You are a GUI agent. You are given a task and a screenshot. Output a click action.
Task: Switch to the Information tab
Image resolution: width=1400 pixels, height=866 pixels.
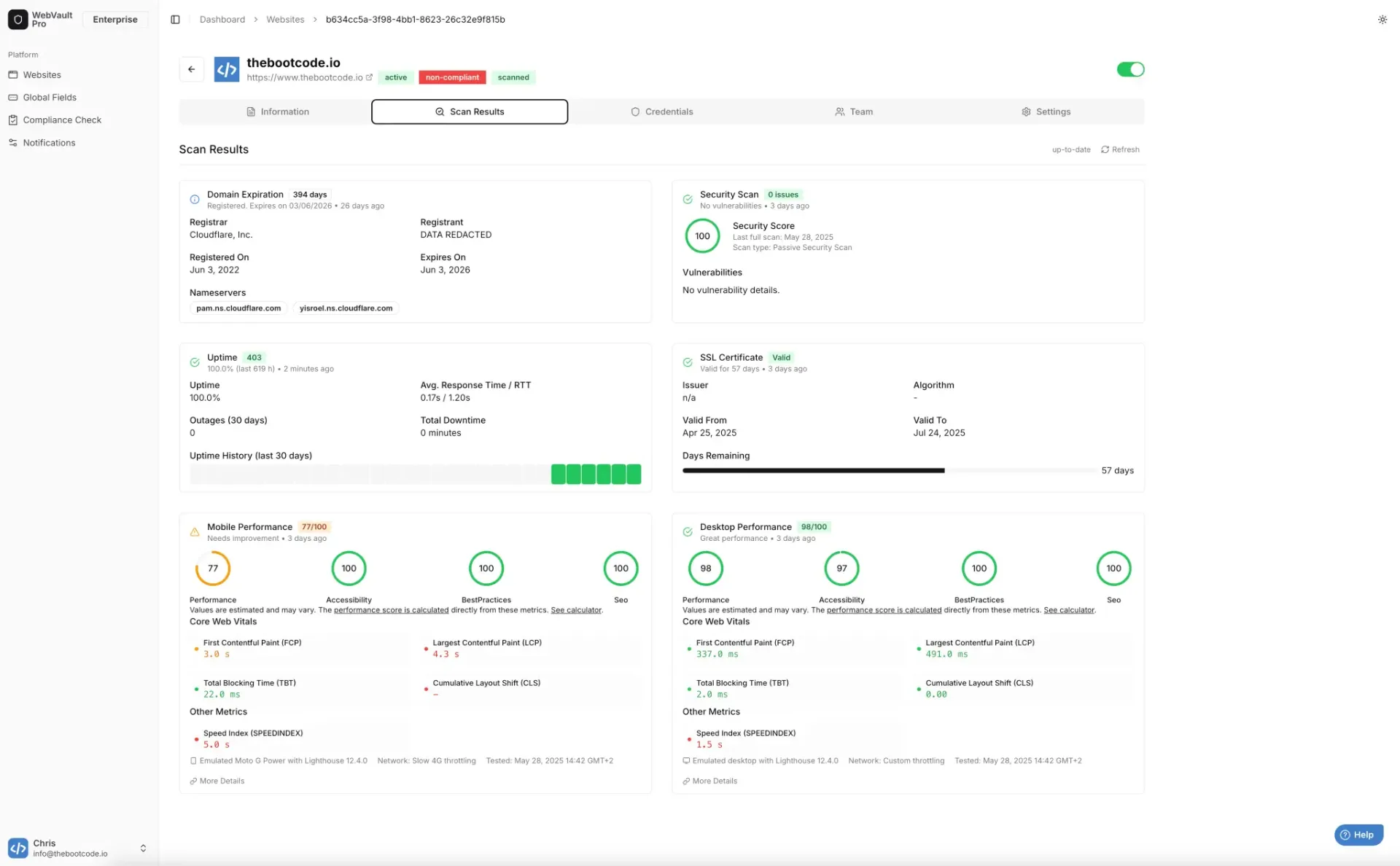click(x=278, y=112)
